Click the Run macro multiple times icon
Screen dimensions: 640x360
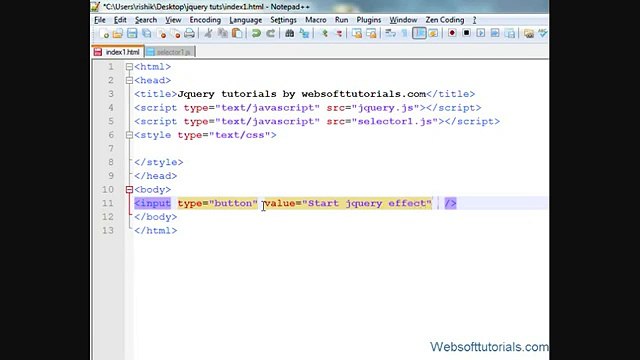pyautogui.click(x=495, y=33)
